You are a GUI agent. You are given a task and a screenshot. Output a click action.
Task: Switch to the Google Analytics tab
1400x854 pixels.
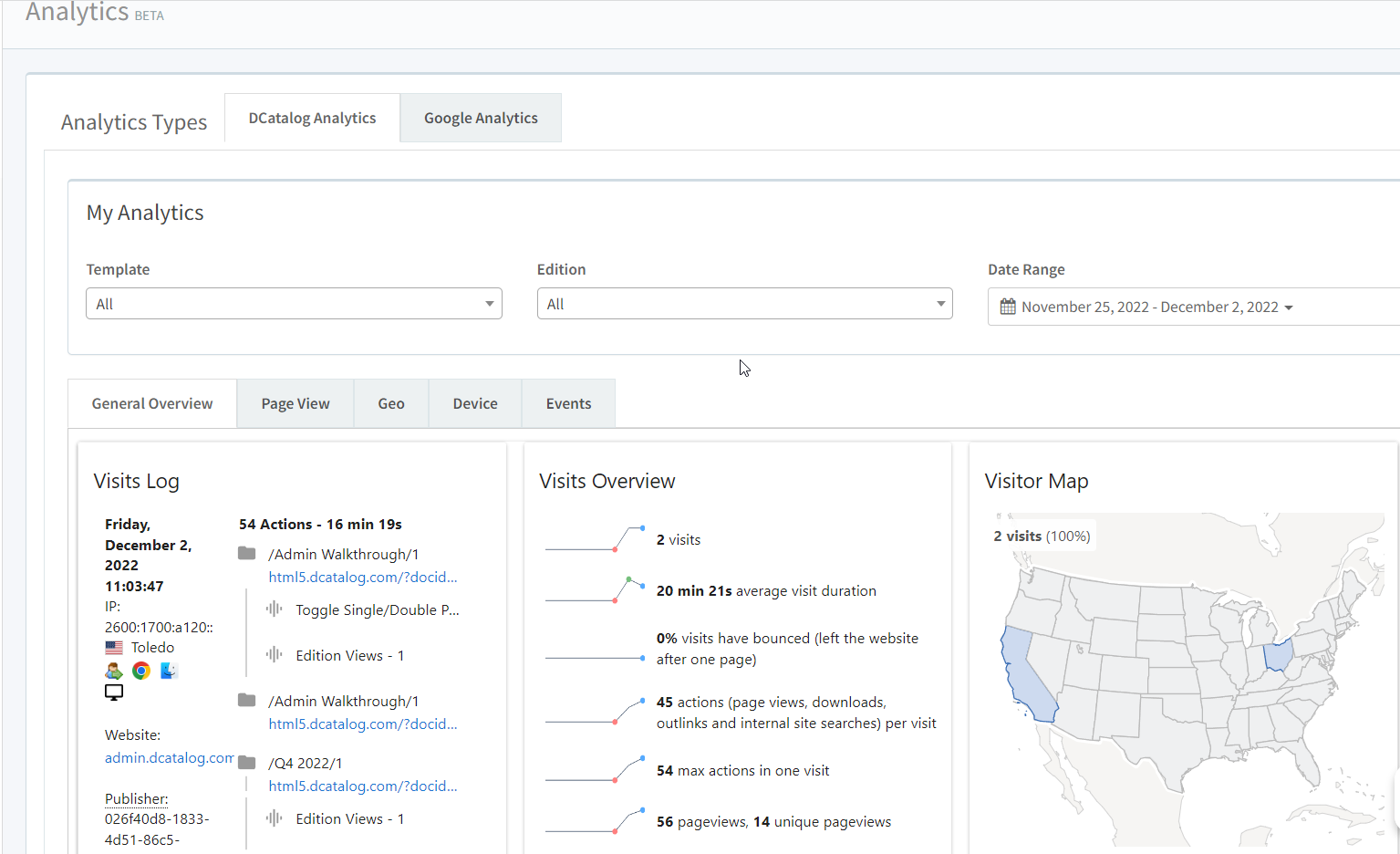(481, 118)
